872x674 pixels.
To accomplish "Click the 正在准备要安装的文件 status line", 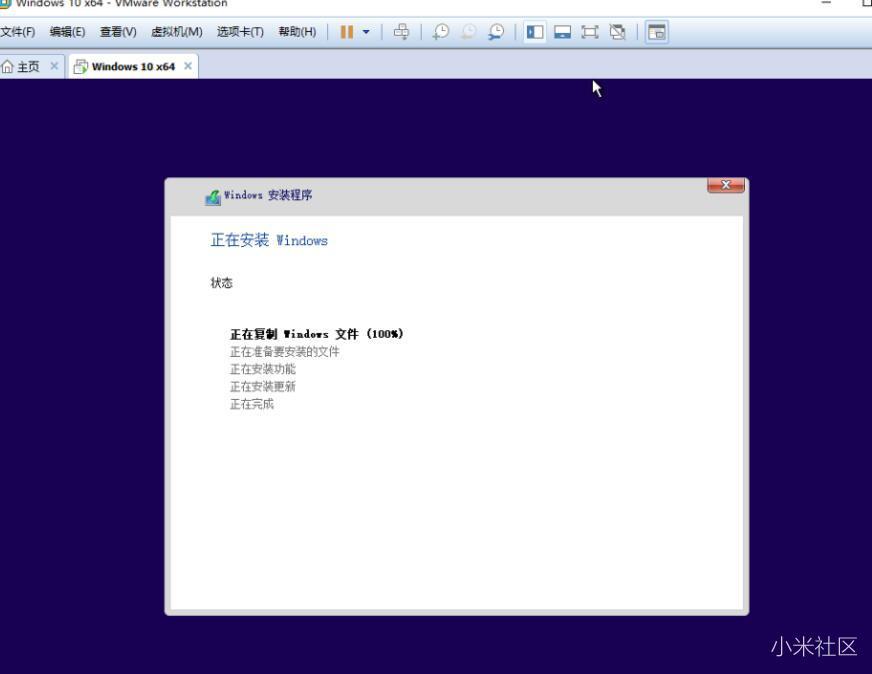I will pyautogui.click(x=284, y=351).
